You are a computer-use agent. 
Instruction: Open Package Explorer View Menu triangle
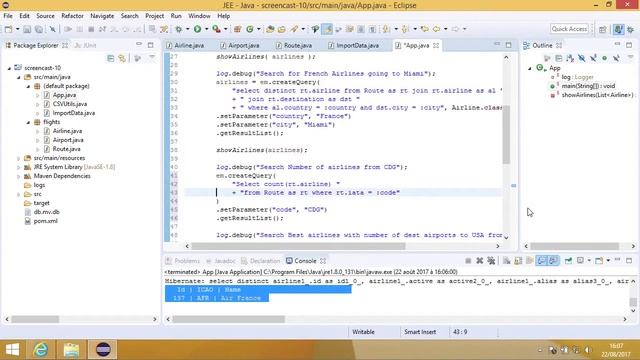click(152, 58)
